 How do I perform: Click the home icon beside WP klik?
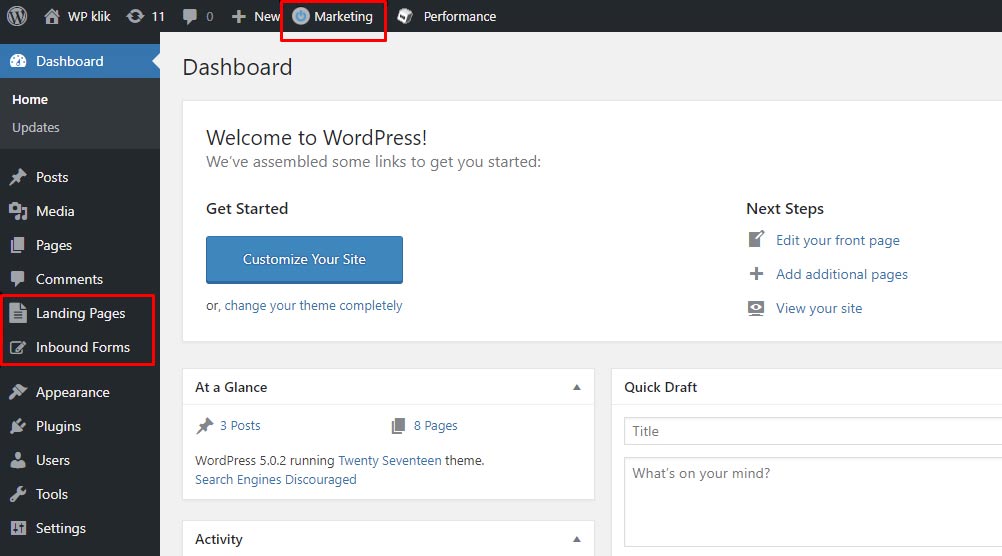[x=52, y=16]
